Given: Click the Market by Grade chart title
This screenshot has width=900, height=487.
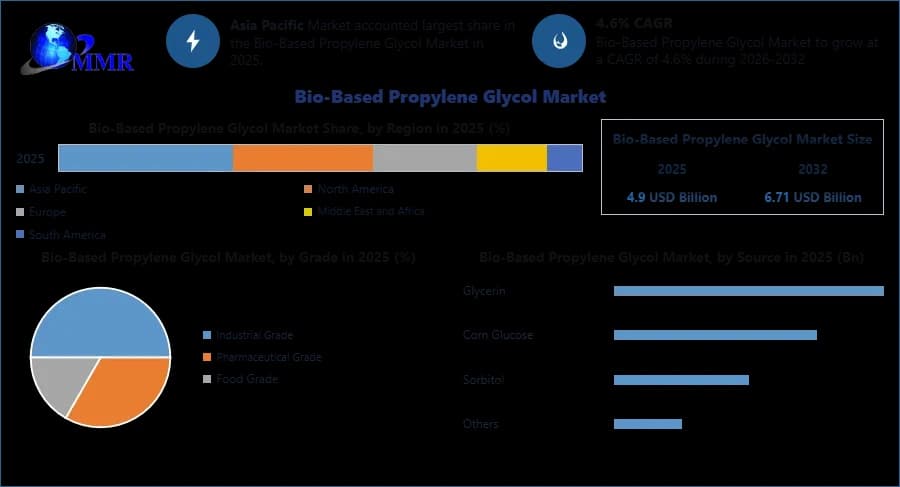Looking at the screenshot, I should 228,257.
